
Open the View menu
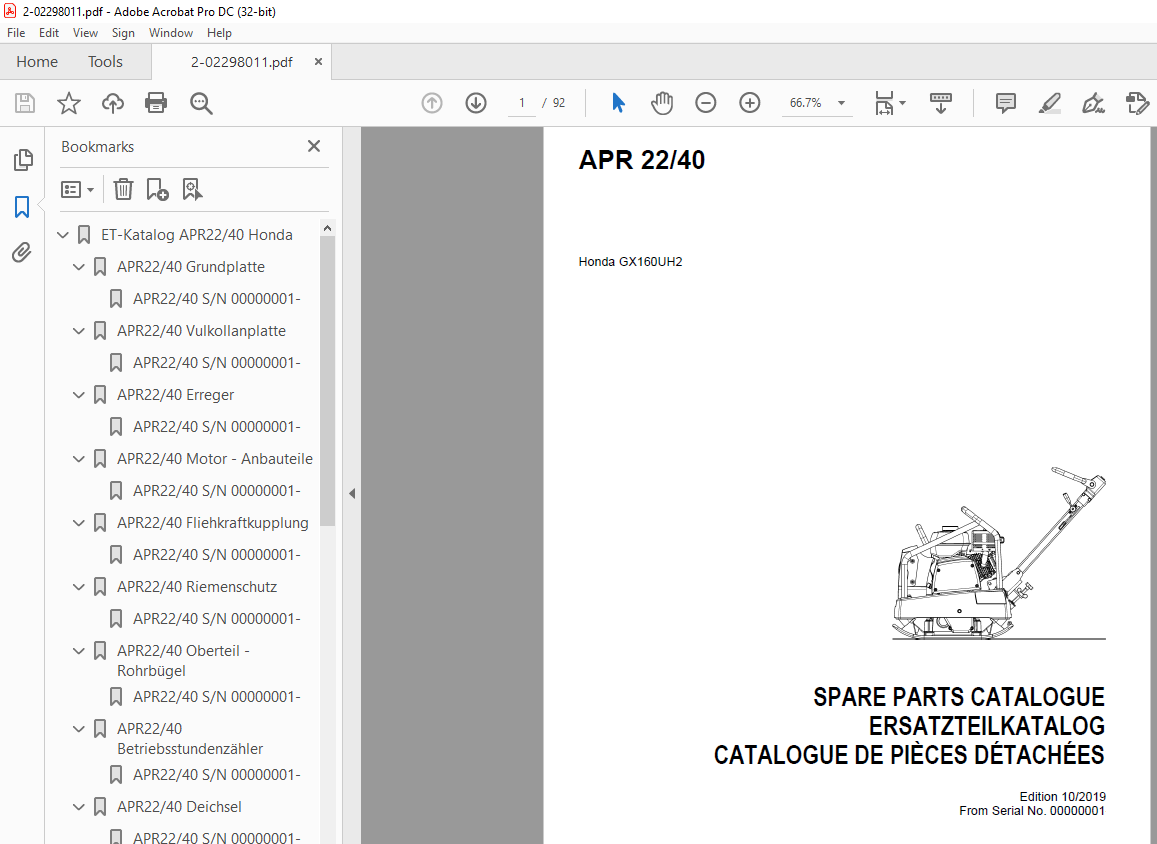pyautogui.click(x=85, y=32)
